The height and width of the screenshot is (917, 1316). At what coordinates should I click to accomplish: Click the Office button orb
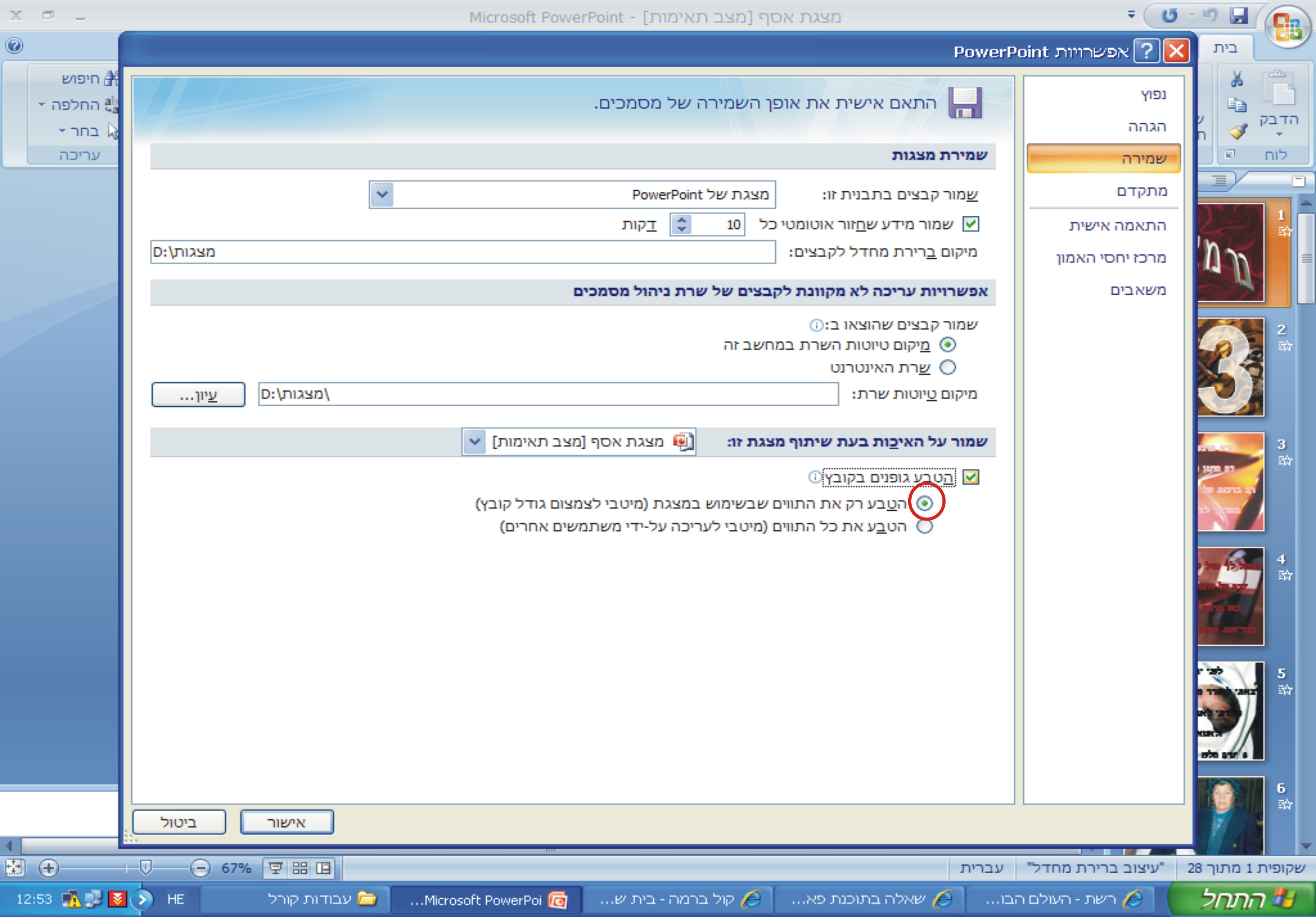1287,27
